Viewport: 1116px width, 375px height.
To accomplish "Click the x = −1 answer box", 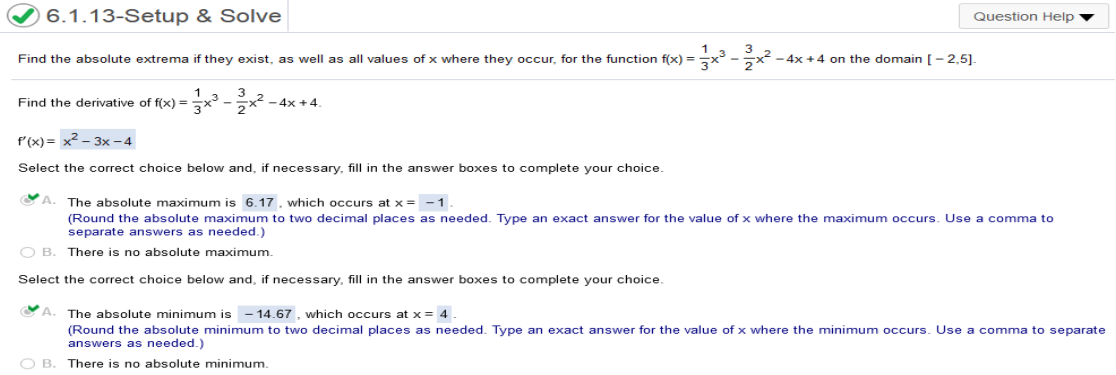I will (434, 203).
